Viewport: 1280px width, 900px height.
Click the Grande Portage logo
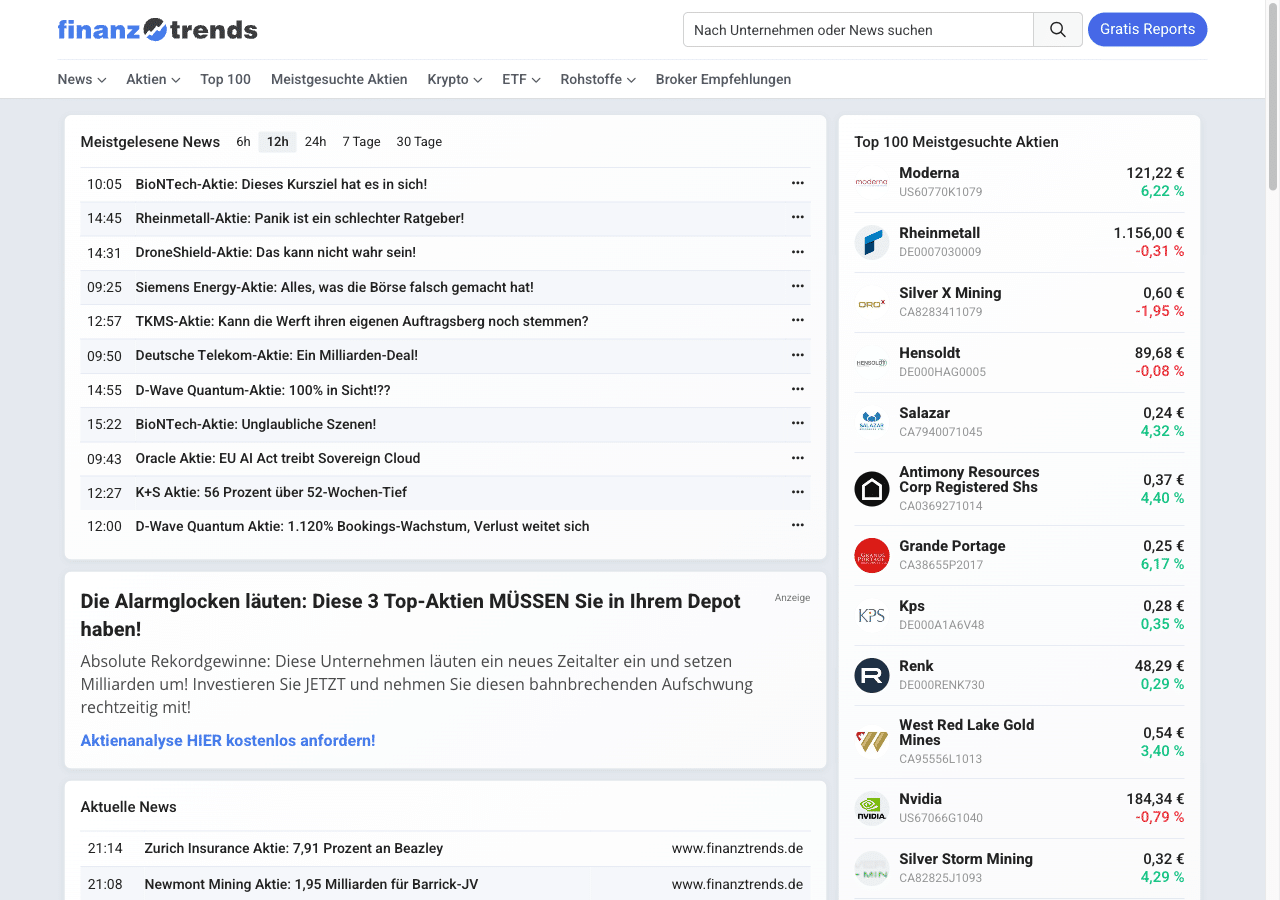pos(872,555)
